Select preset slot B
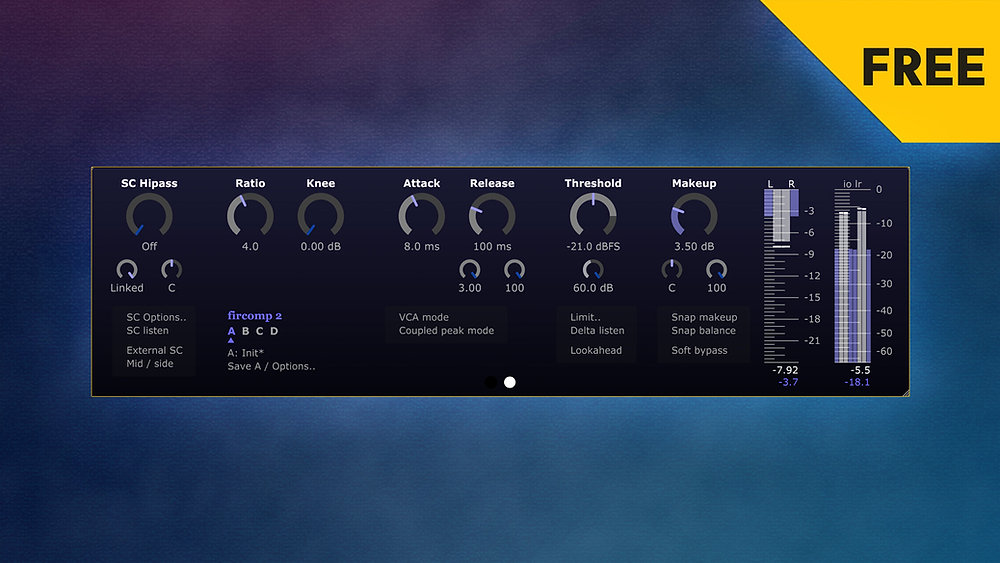The width and height of the screenshot is (1000, 563). pyautogui.click(x=246, y=331)
